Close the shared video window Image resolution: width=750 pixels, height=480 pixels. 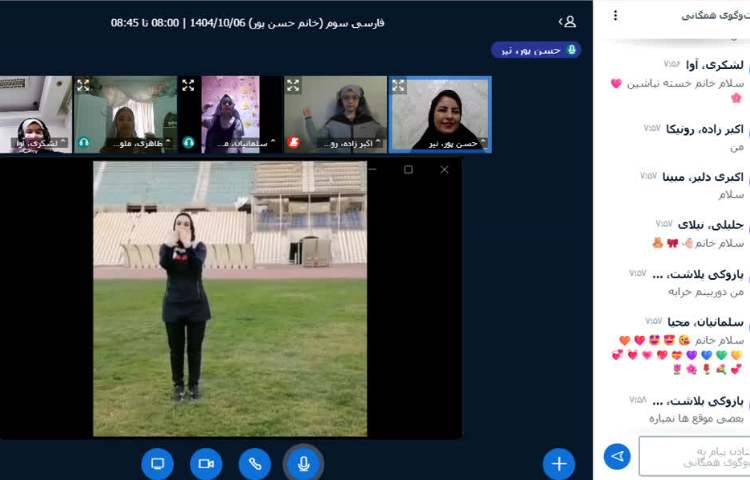(444, 170)
